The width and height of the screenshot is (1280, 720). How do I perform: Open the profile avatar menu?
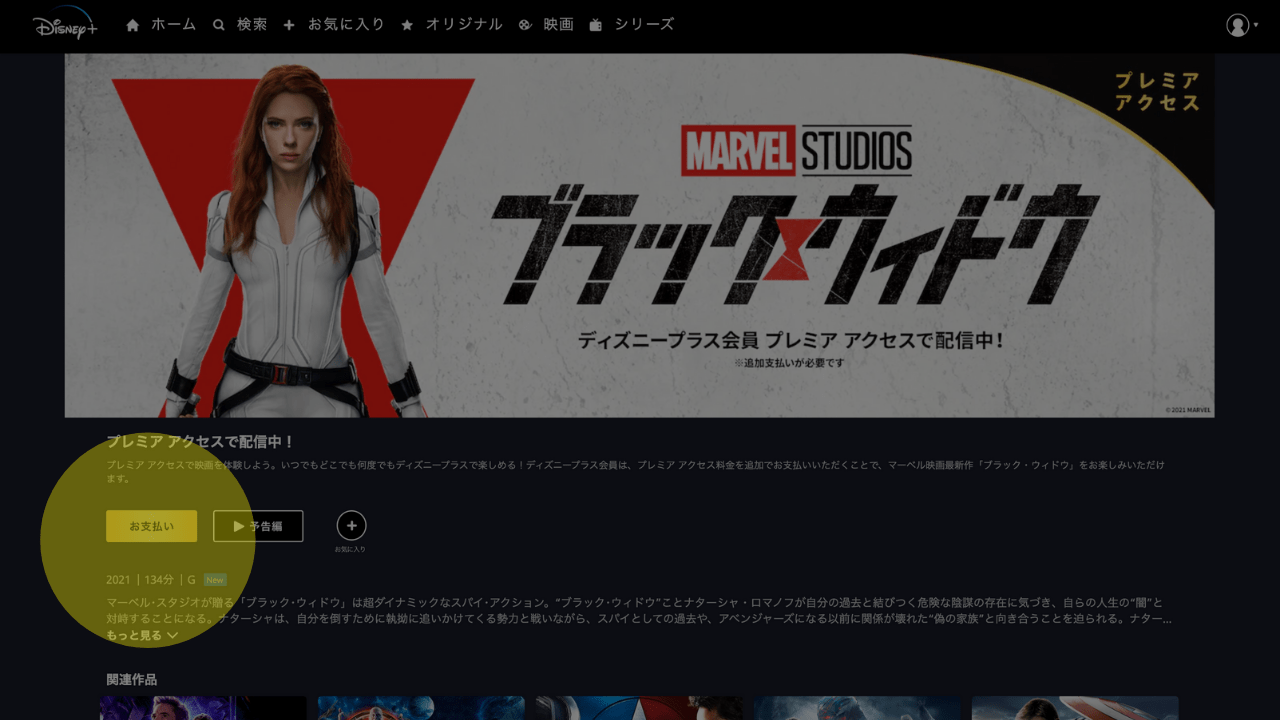[1242, 25]
